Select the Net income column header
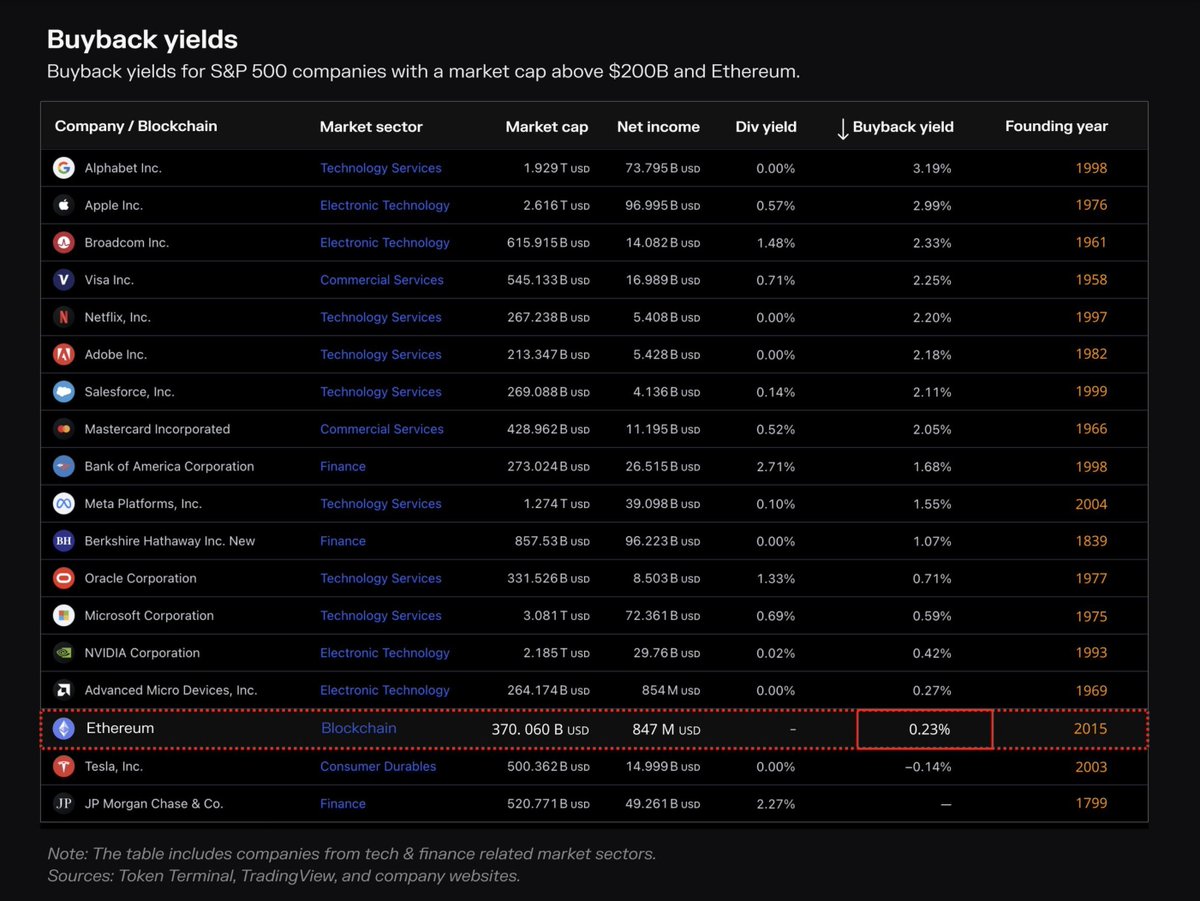This screenshot has width=1200, height=901. point(658,127)
